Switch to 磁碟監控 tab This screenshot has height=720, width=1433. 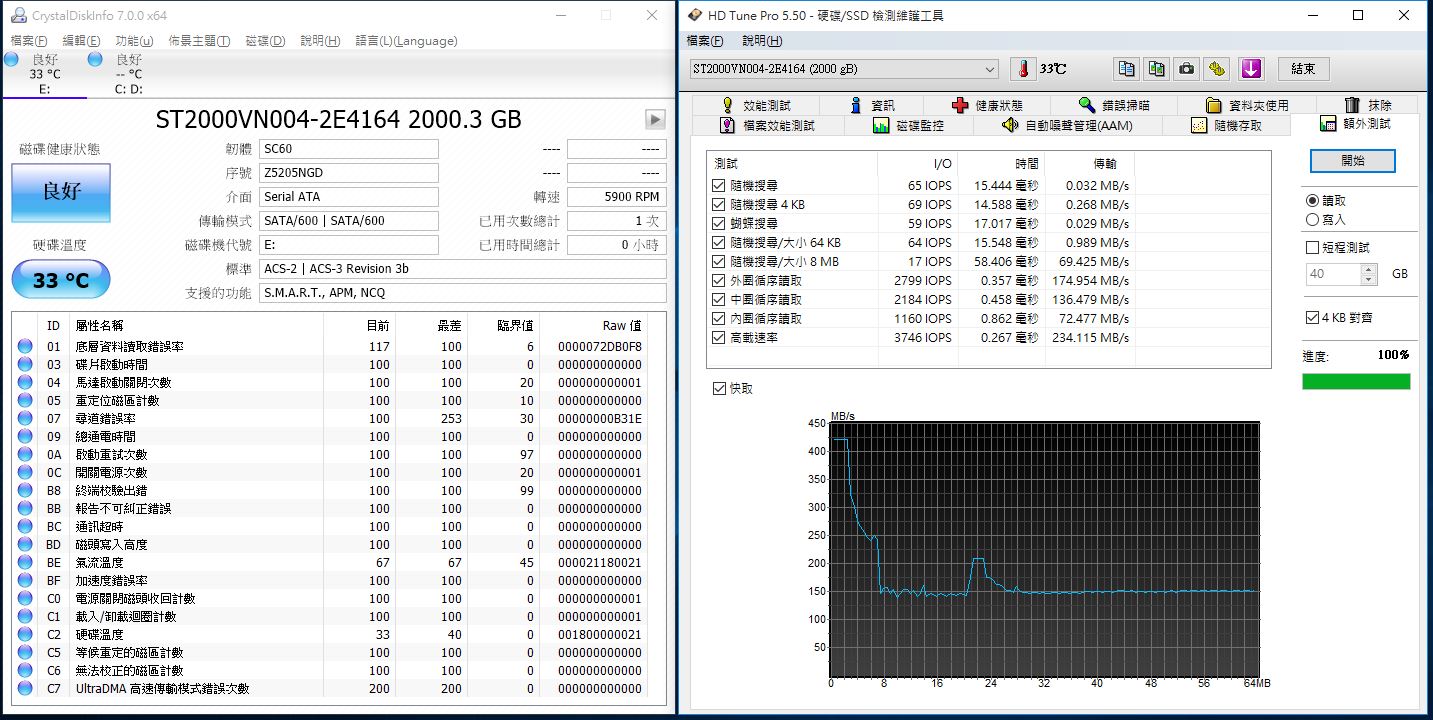908,126
